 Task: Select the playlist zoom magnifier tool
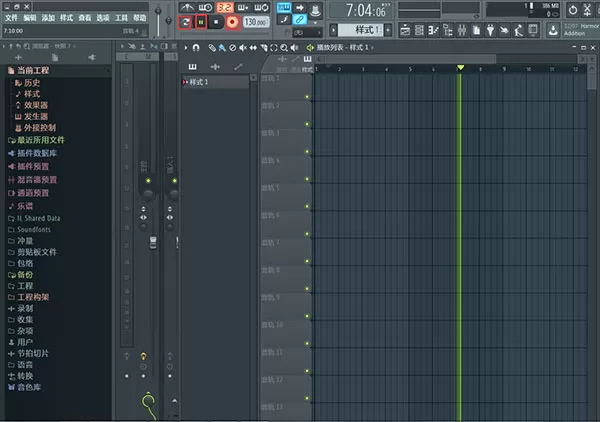pyautogui.click(x=284, y=47)
